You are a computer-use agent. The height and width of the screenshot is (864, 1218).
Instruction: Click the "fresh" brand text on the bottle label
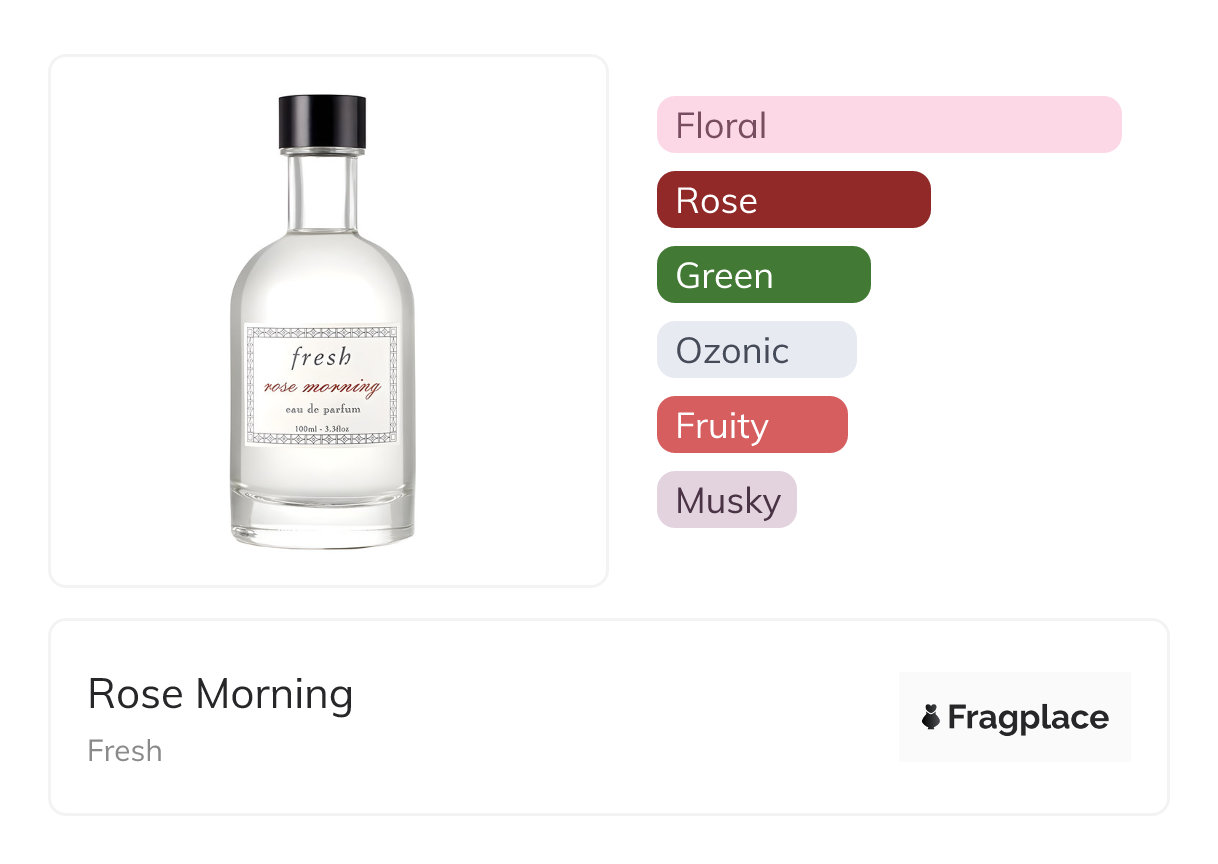coord(321,357)
